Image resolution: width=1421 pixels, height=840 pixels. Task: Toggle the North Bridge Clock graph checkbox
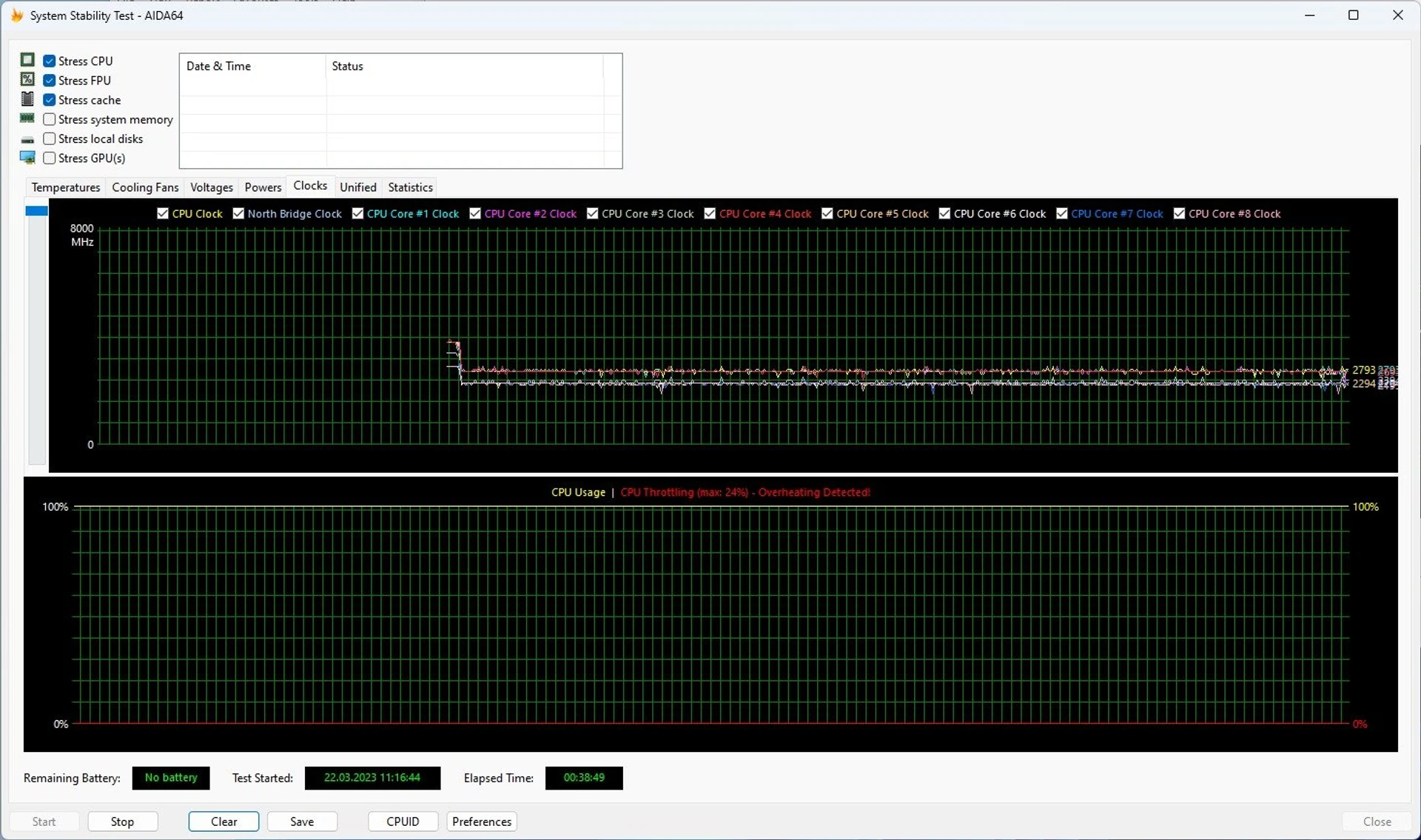click(x=238, y=213)
